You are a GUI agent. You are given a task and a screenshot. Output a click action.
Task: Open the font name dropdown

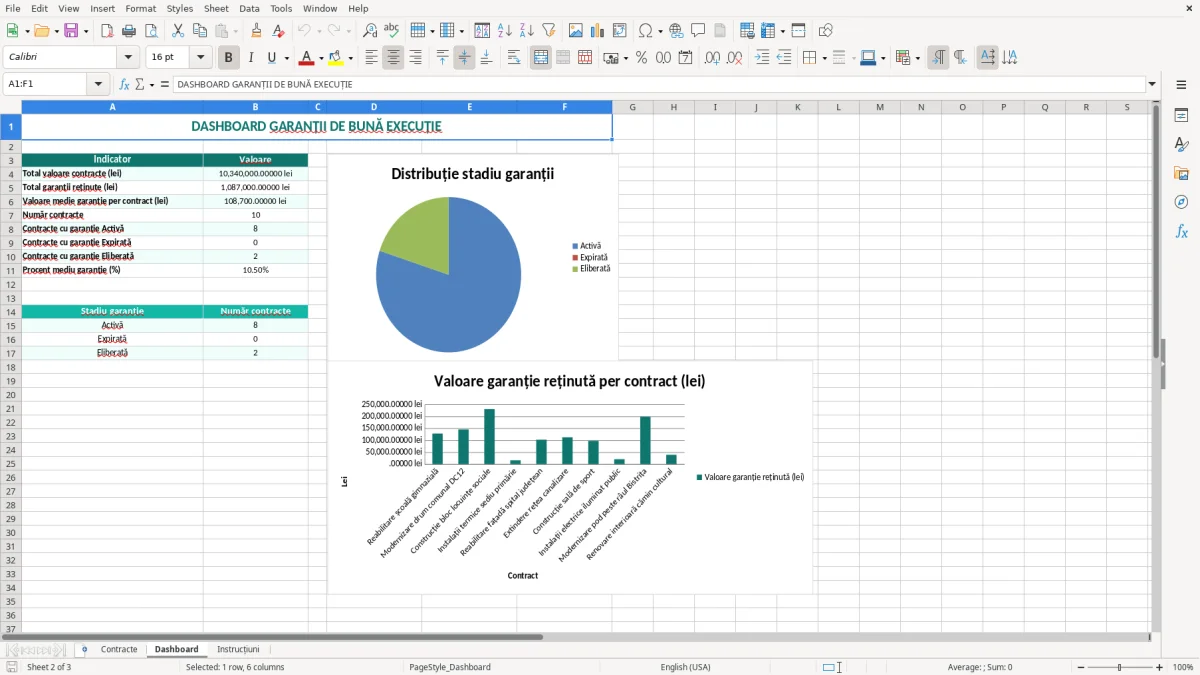(128, 58)
